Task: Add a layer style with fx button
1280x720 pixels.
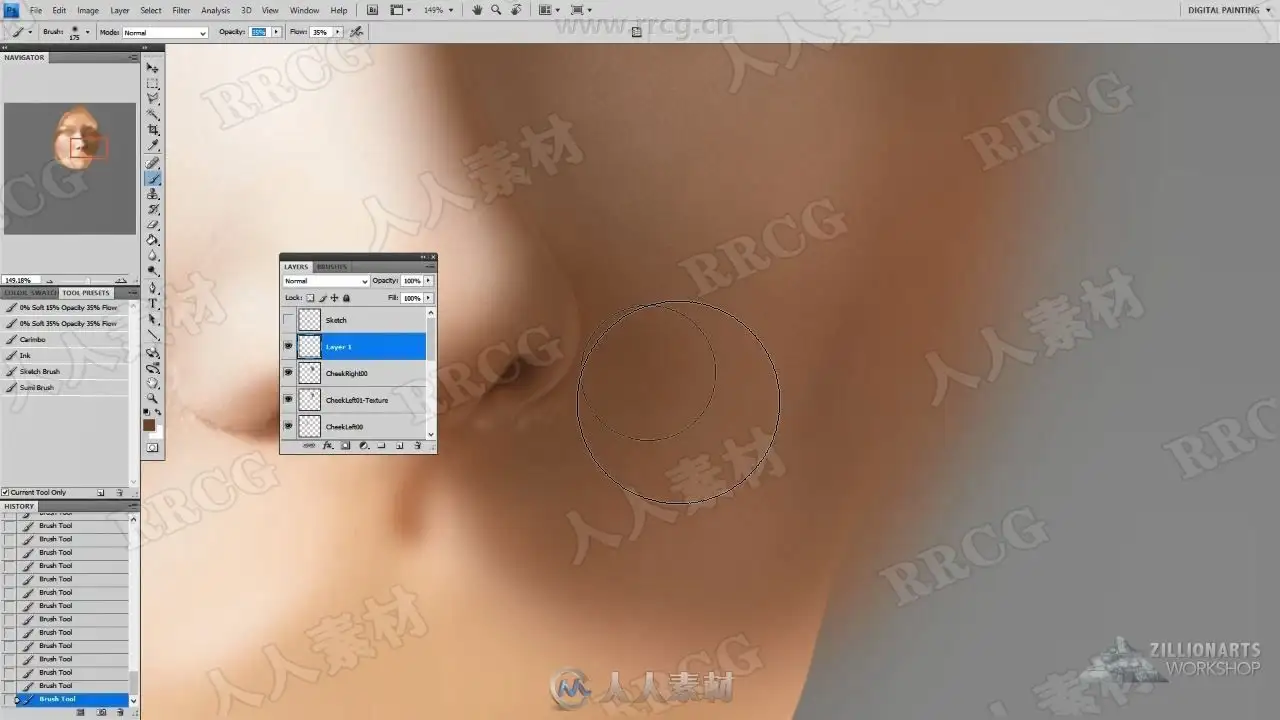Action: coord(327,446)
